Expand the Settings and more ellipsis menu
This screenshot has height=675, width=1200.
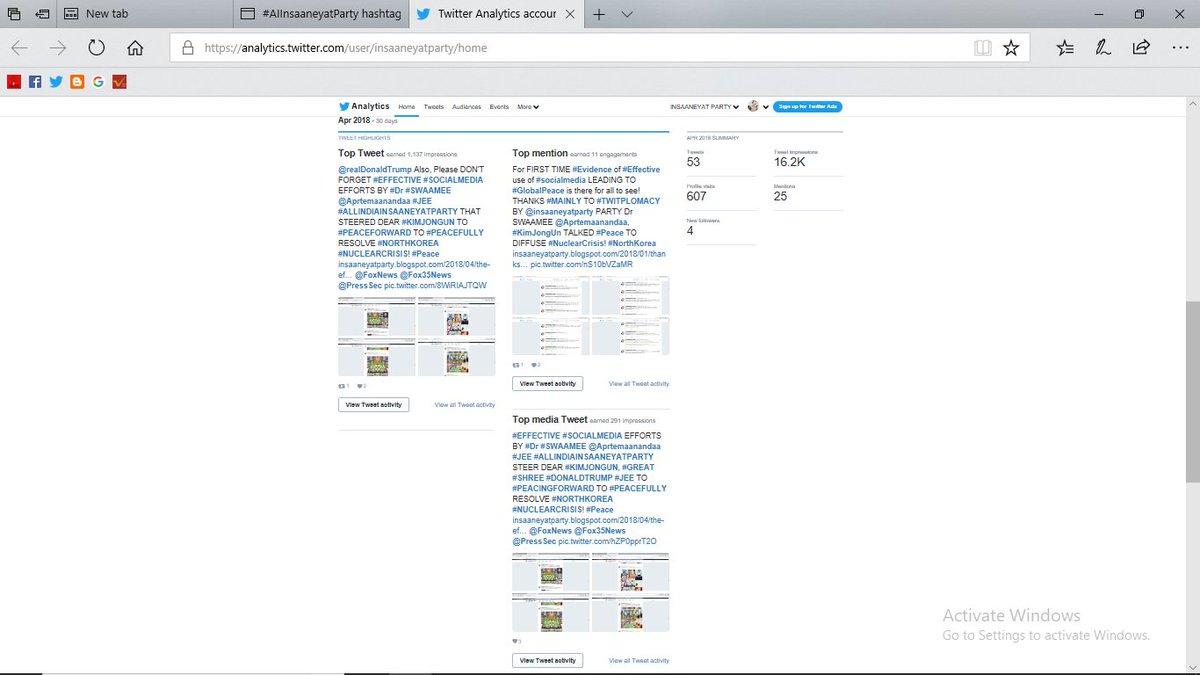point(1181,47)
